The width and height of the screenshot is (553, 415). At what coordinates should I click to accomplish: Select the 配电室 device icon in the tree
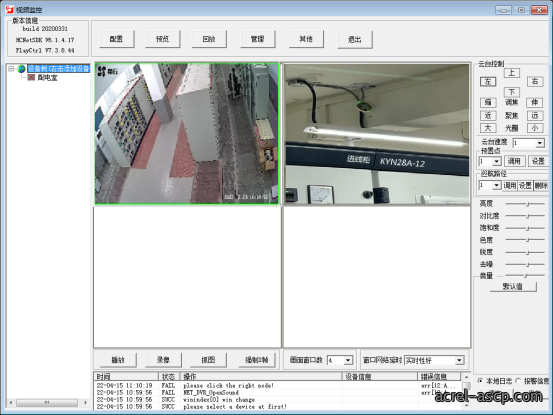click(31, 77)
